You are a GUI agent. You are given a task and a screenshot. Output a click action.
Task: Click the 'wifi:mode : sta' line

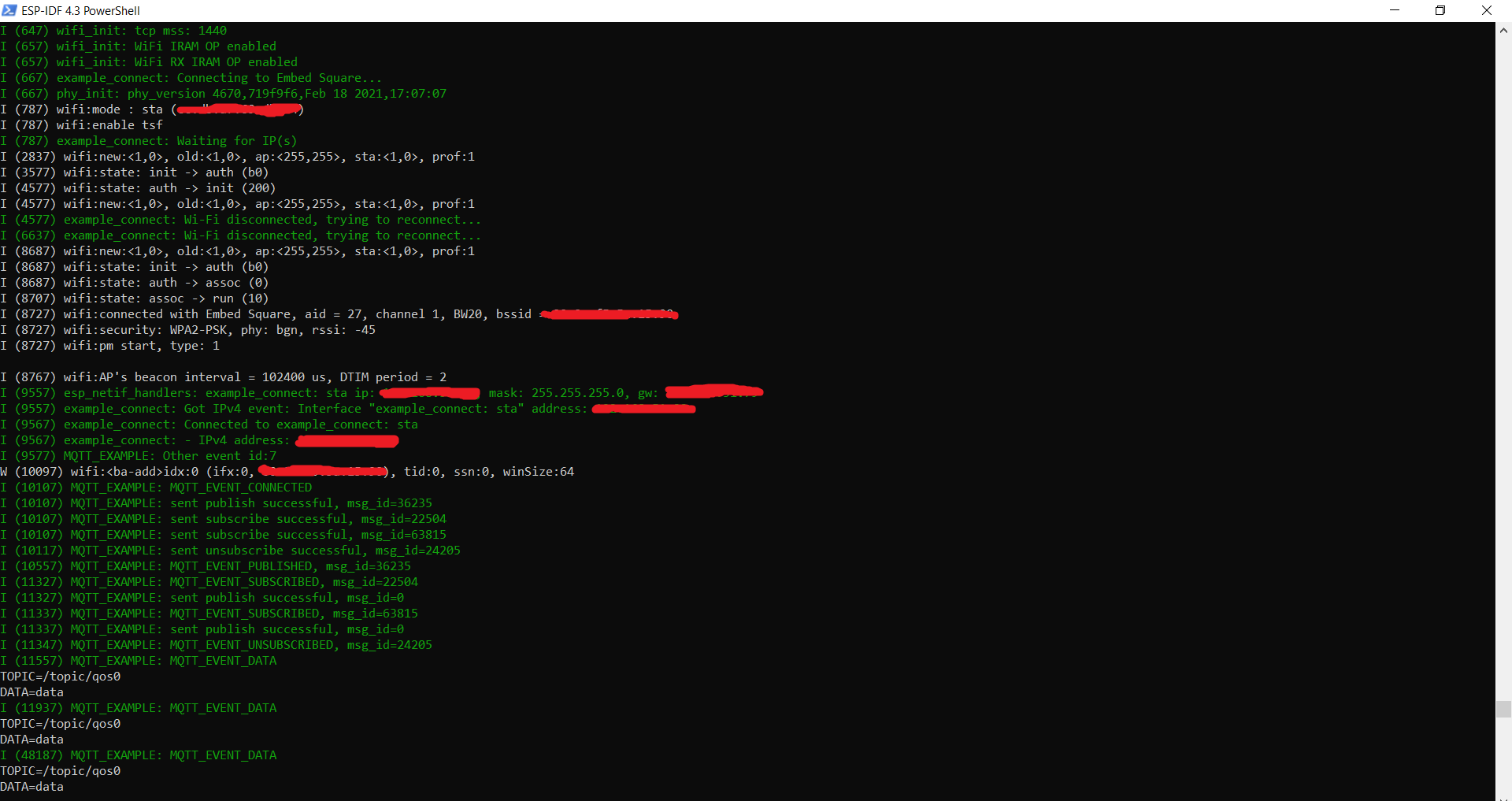(x=152, y=109)
